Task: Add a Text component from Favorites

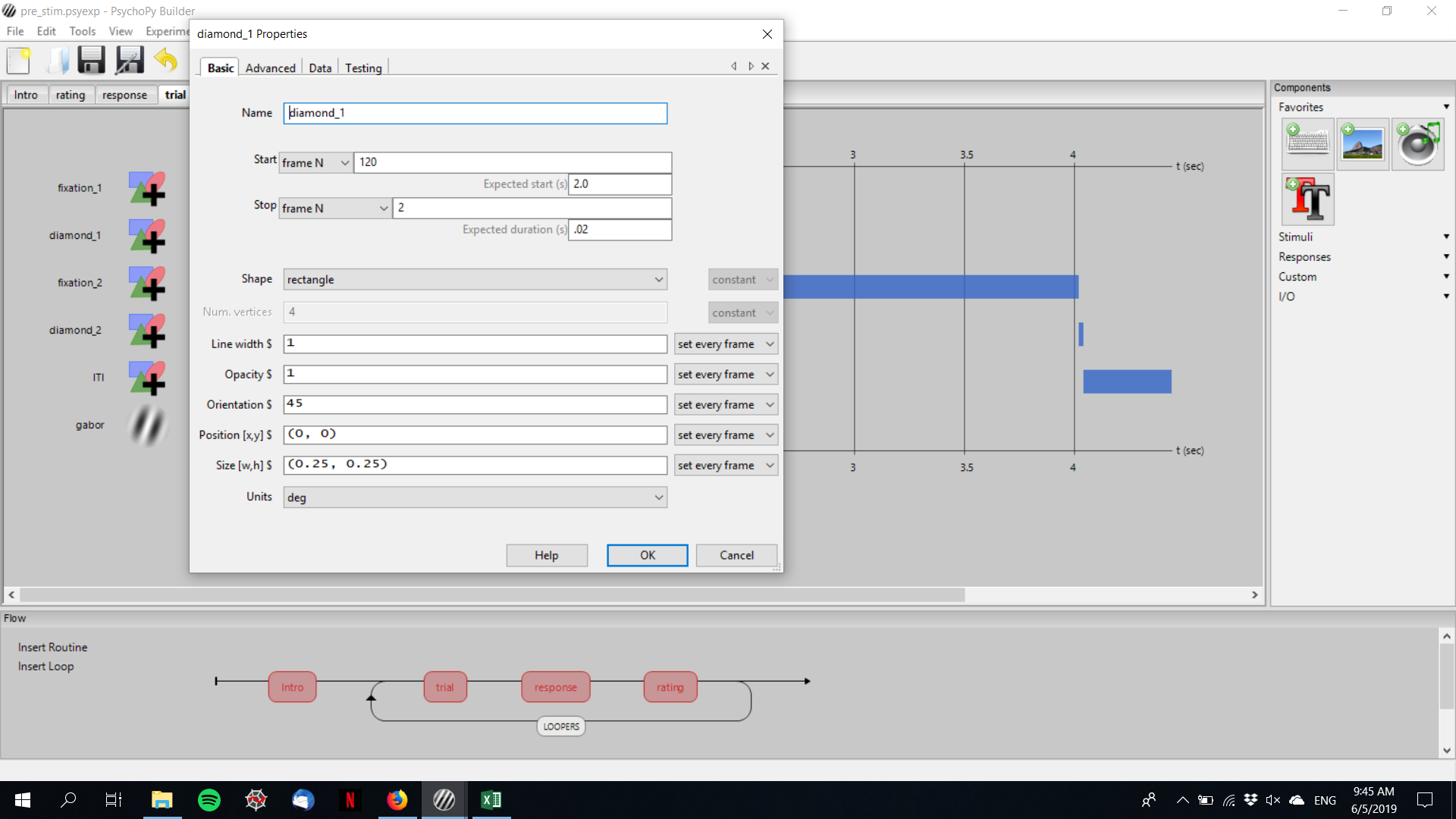Action: coord(1307,199)
